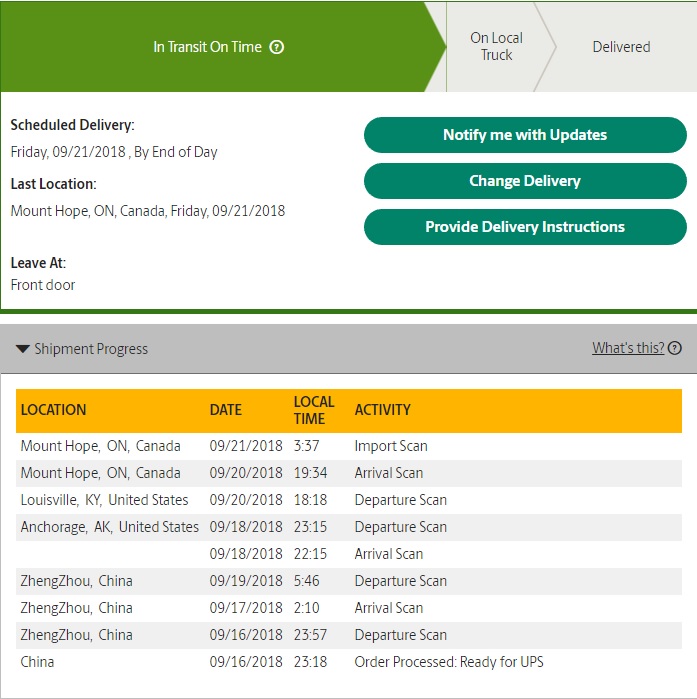This screenshot has width=697, height=699.
Task: Click the DATE column header
Action: click(226, 410)
